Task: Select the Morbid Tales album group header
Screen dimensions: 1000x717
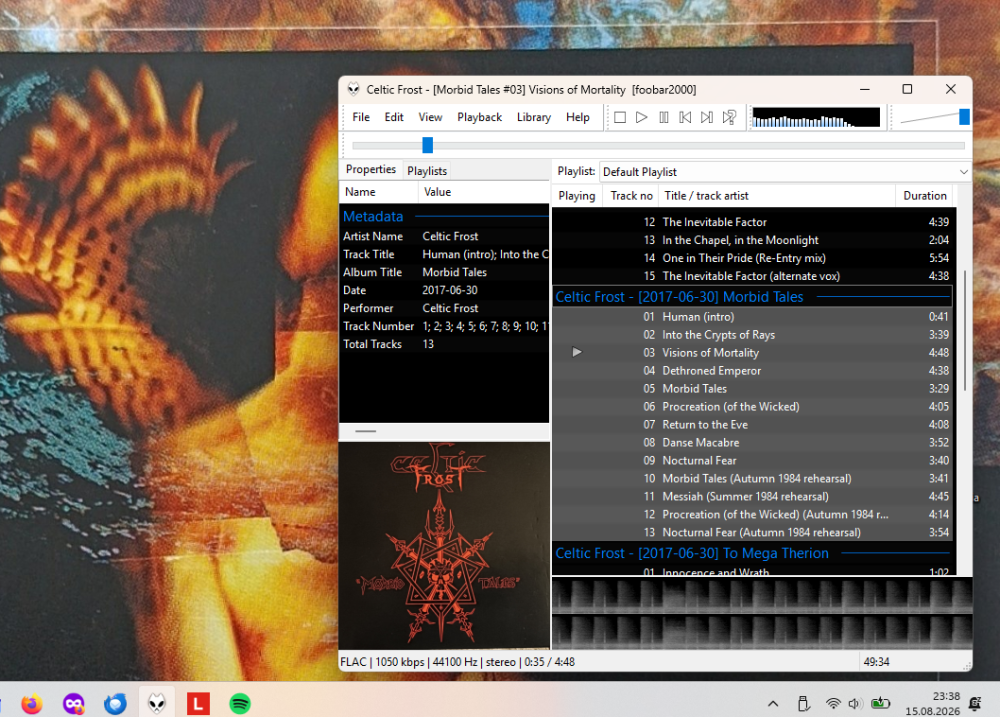Action: (x=753, y=297)
